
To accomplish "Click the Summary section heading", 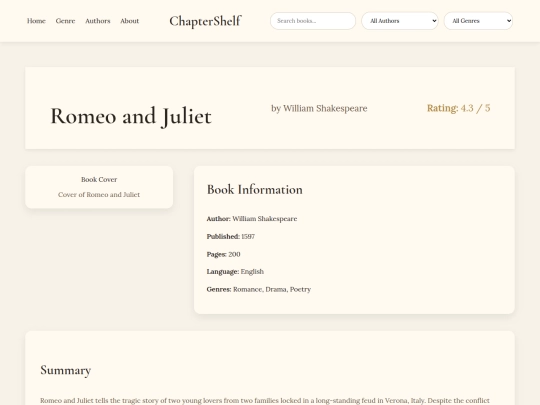I will pyautogui.click(x=66, y=370).
